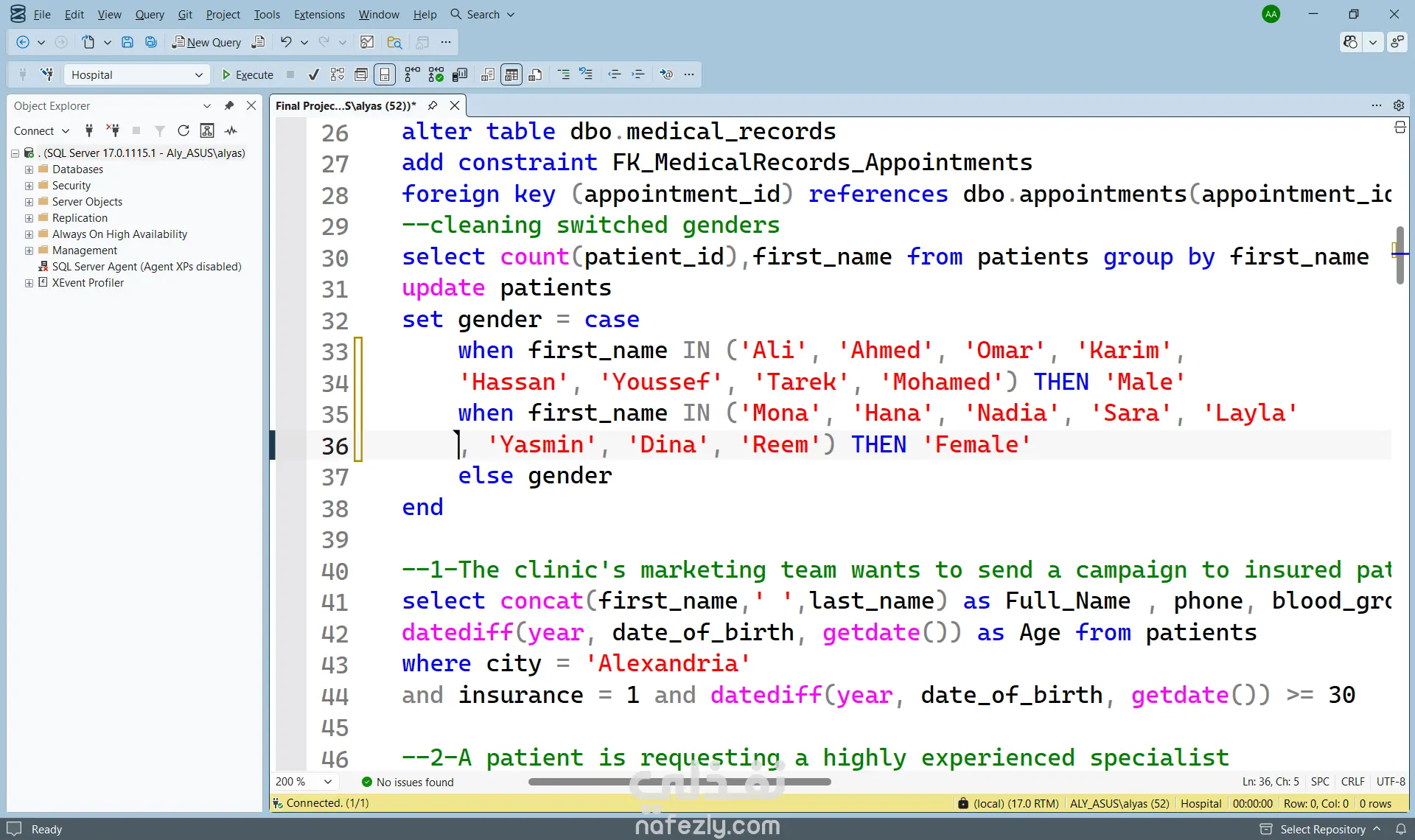Toggle the Object Explorer auto-hide pin
Screen dimensions: 1415x840
pos(229,105)
